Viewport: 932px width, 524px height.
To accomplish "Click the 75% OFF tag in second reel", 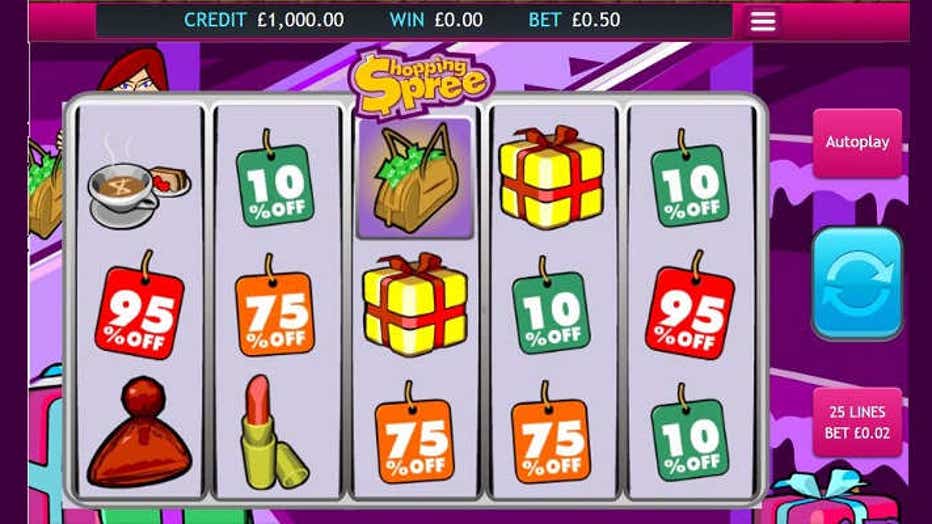I will point(275,306).
